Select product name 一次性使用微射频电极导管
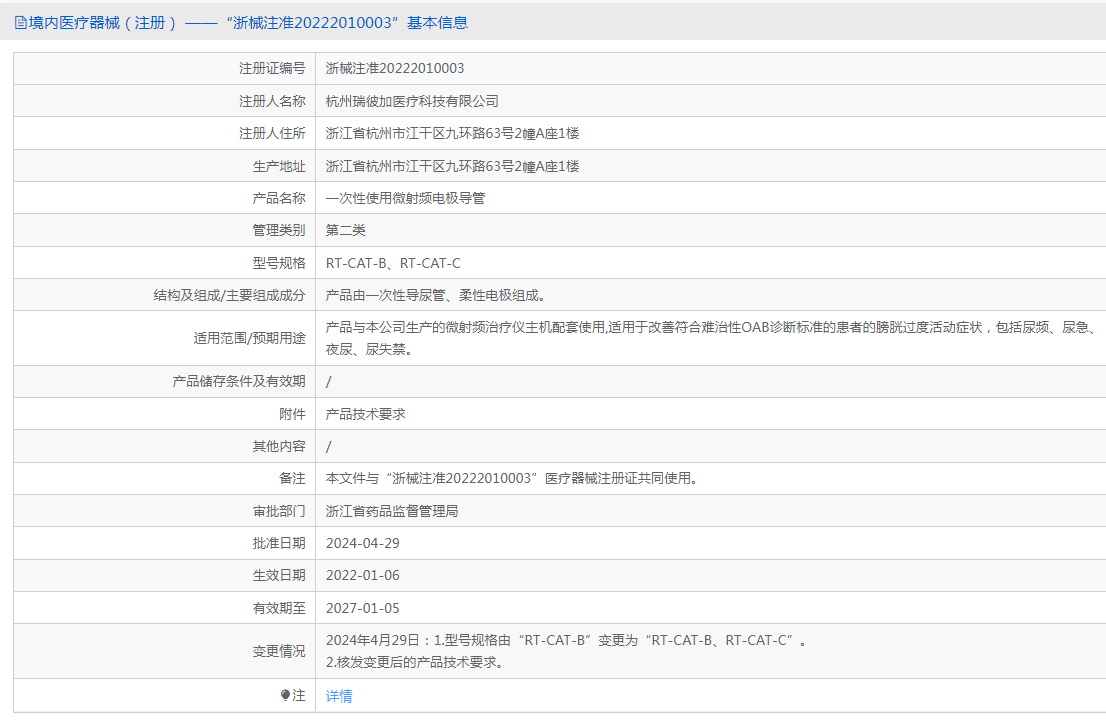 tap(405, 198)
